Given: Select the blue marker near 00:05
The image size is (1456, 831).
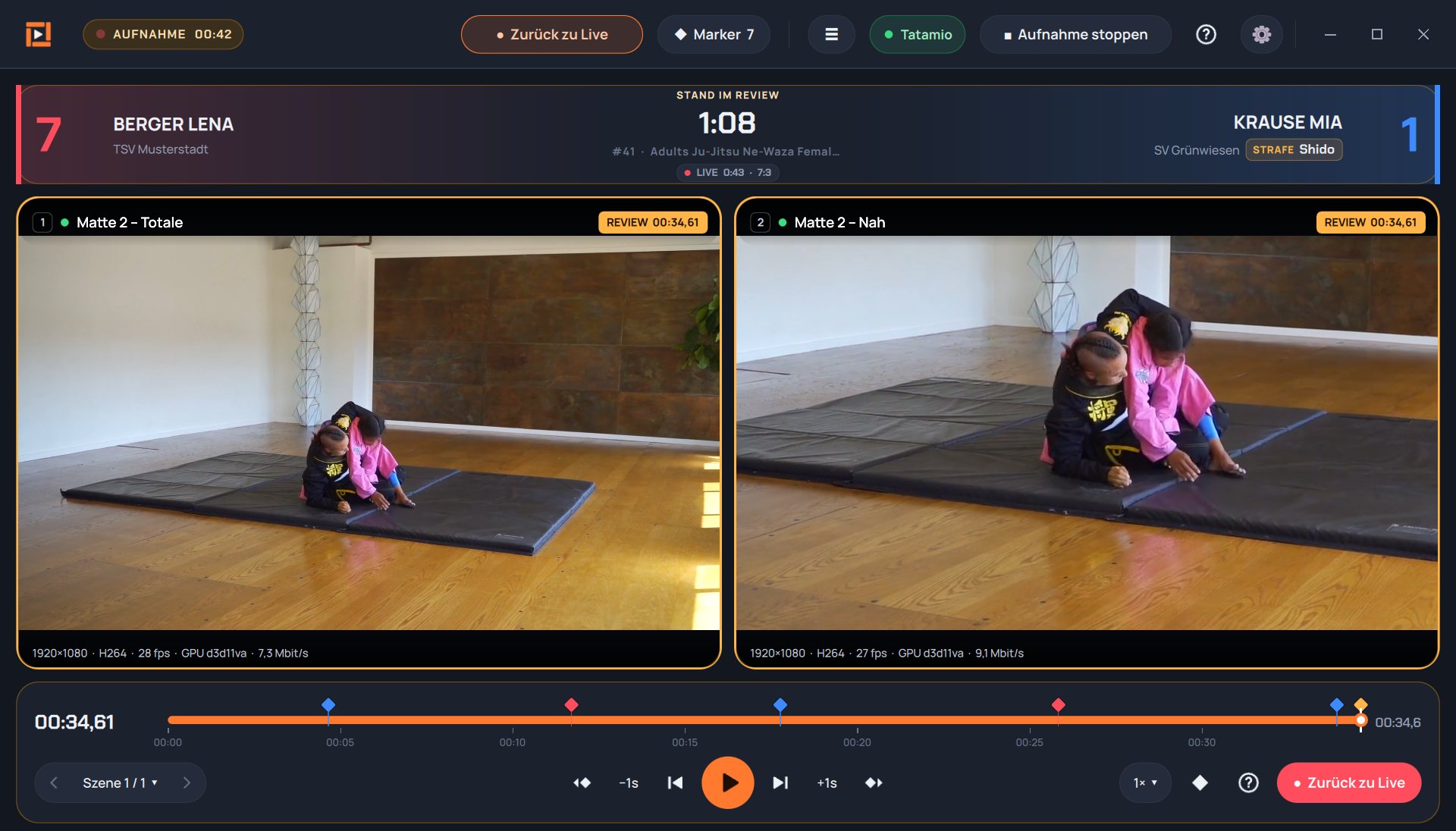Looking at the screenshot, I should coord(328,705).
